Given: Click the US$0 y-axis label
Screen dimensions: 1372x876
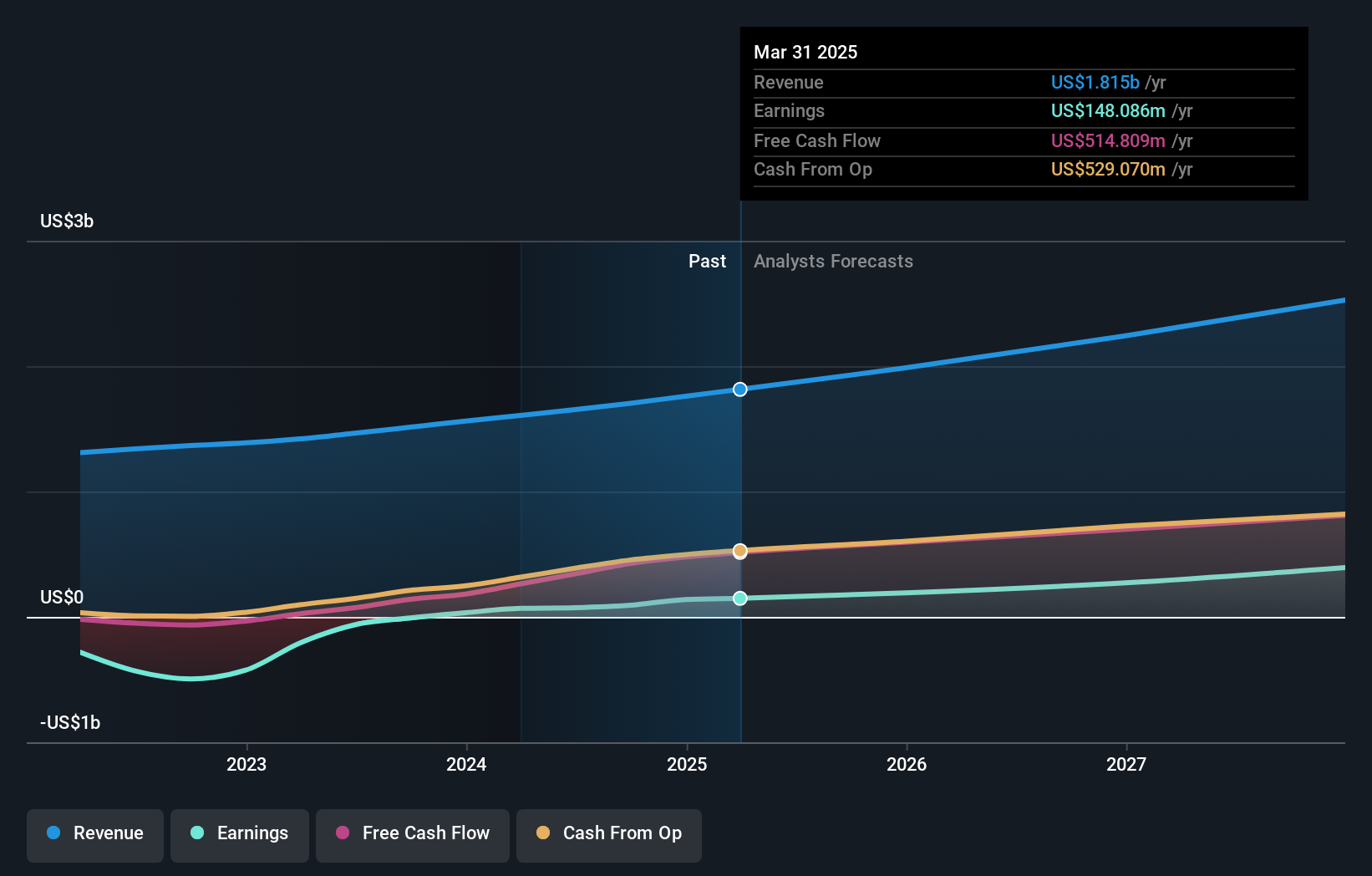Looking at the screenshot, I should click(x=62, y=597).
